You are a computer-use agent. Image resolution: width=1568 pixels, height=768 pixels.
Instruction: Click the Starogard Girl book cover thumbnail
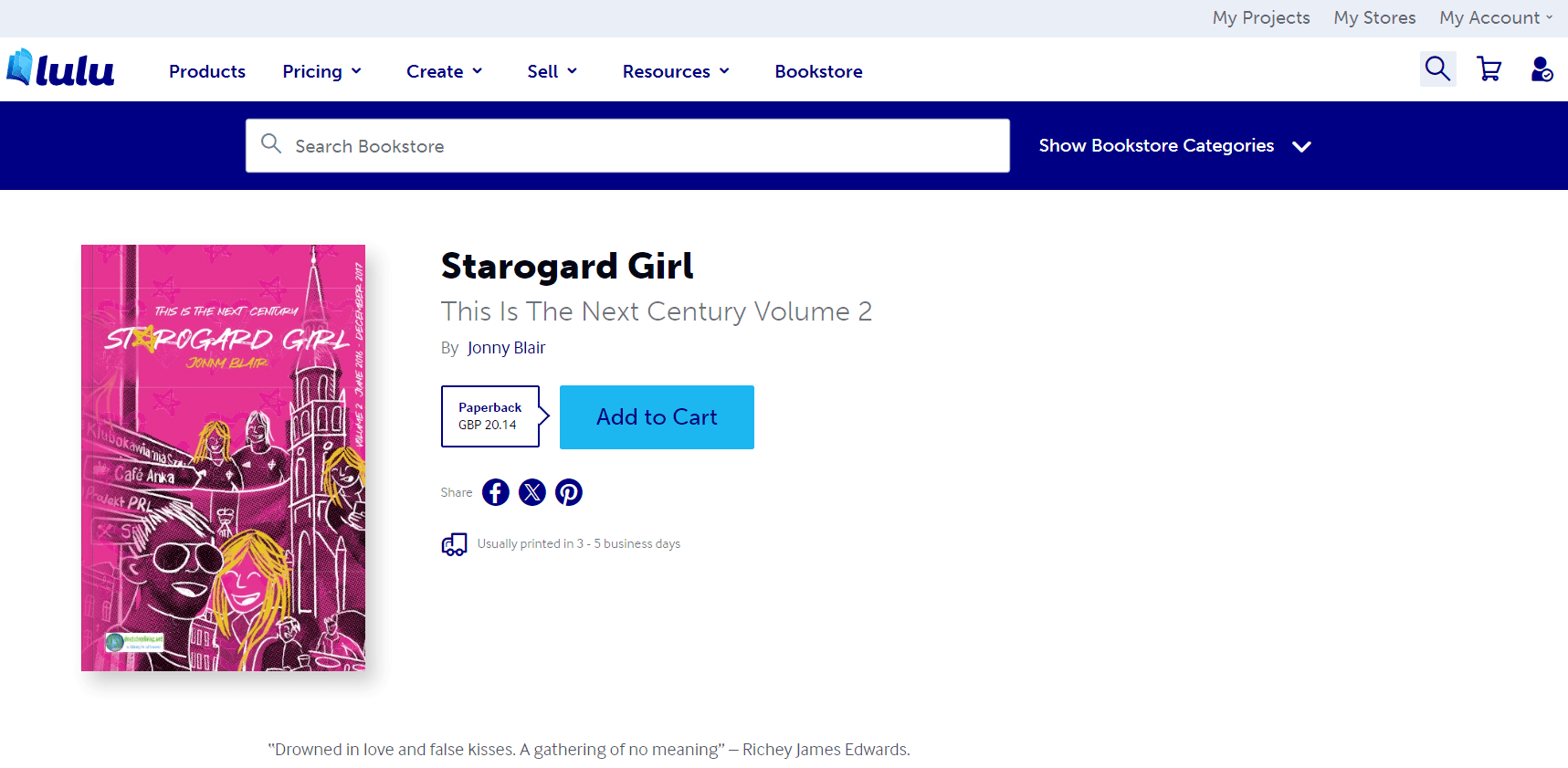click(223, 458)
